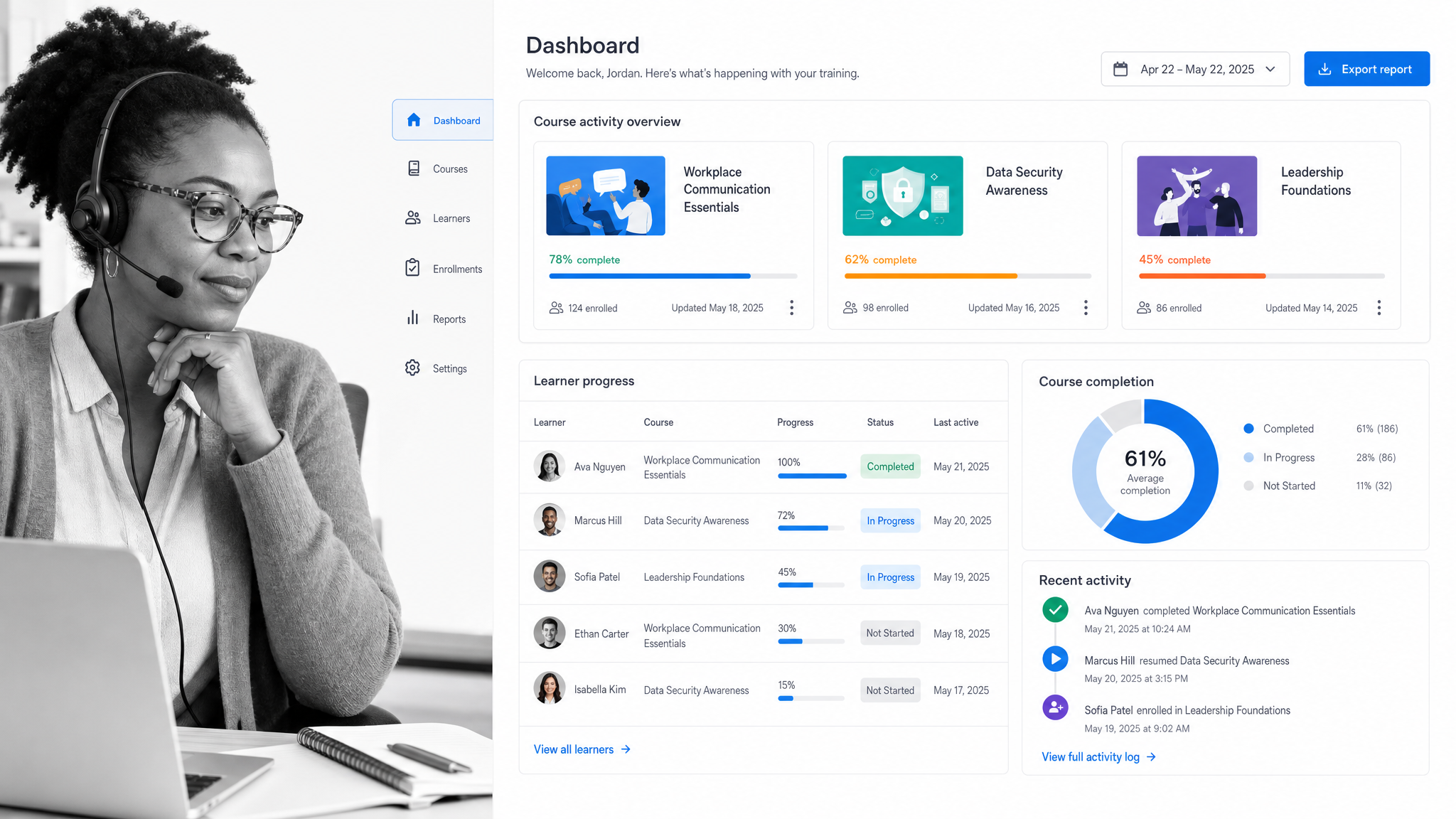Click the Data Security Awareness card title
The width and height of the screenshot is (1456, 819).
coord(1024,181)
